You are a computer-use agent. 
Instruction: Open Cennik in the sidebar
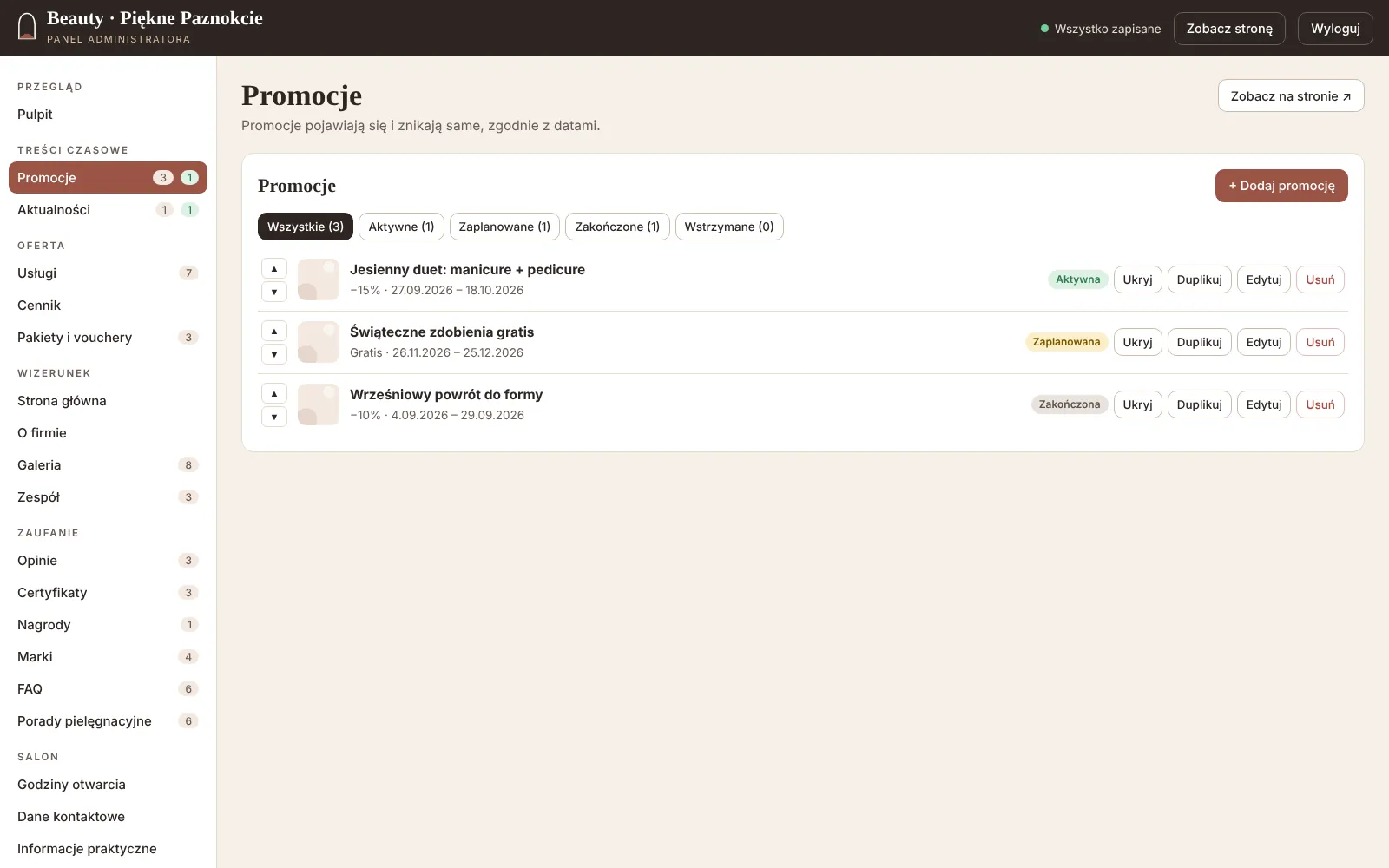[108, 306]
